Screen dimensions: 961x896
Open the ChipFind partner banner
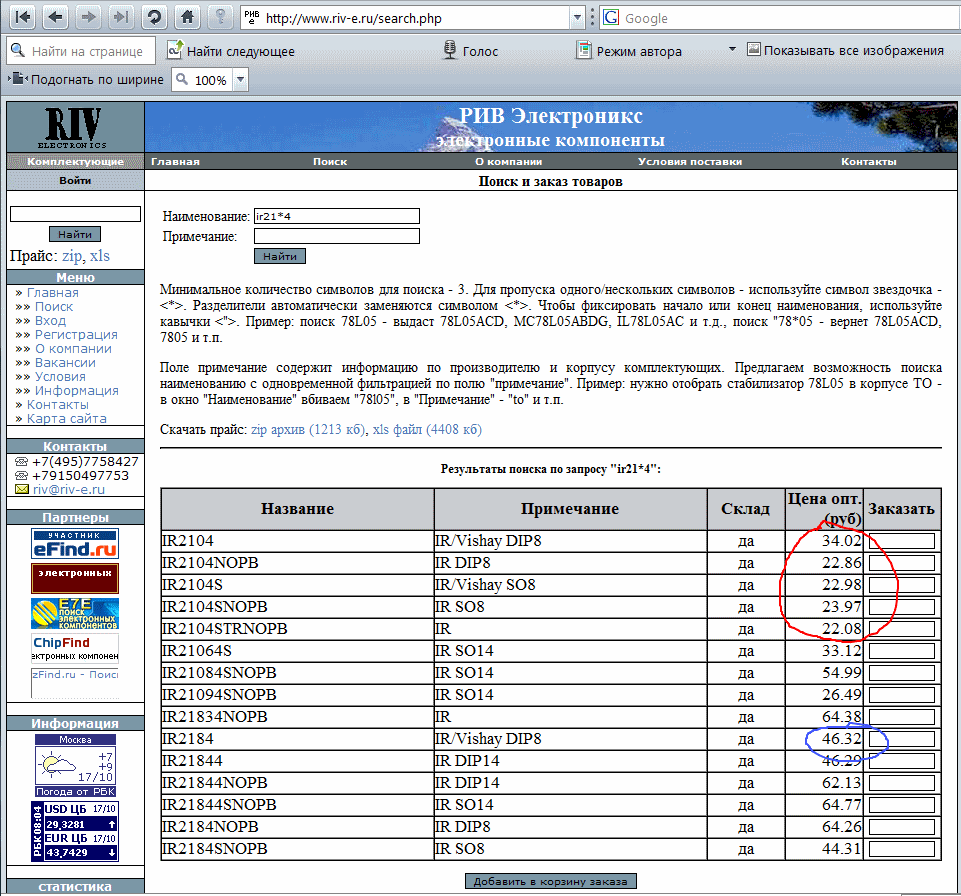tap(75, 648)
